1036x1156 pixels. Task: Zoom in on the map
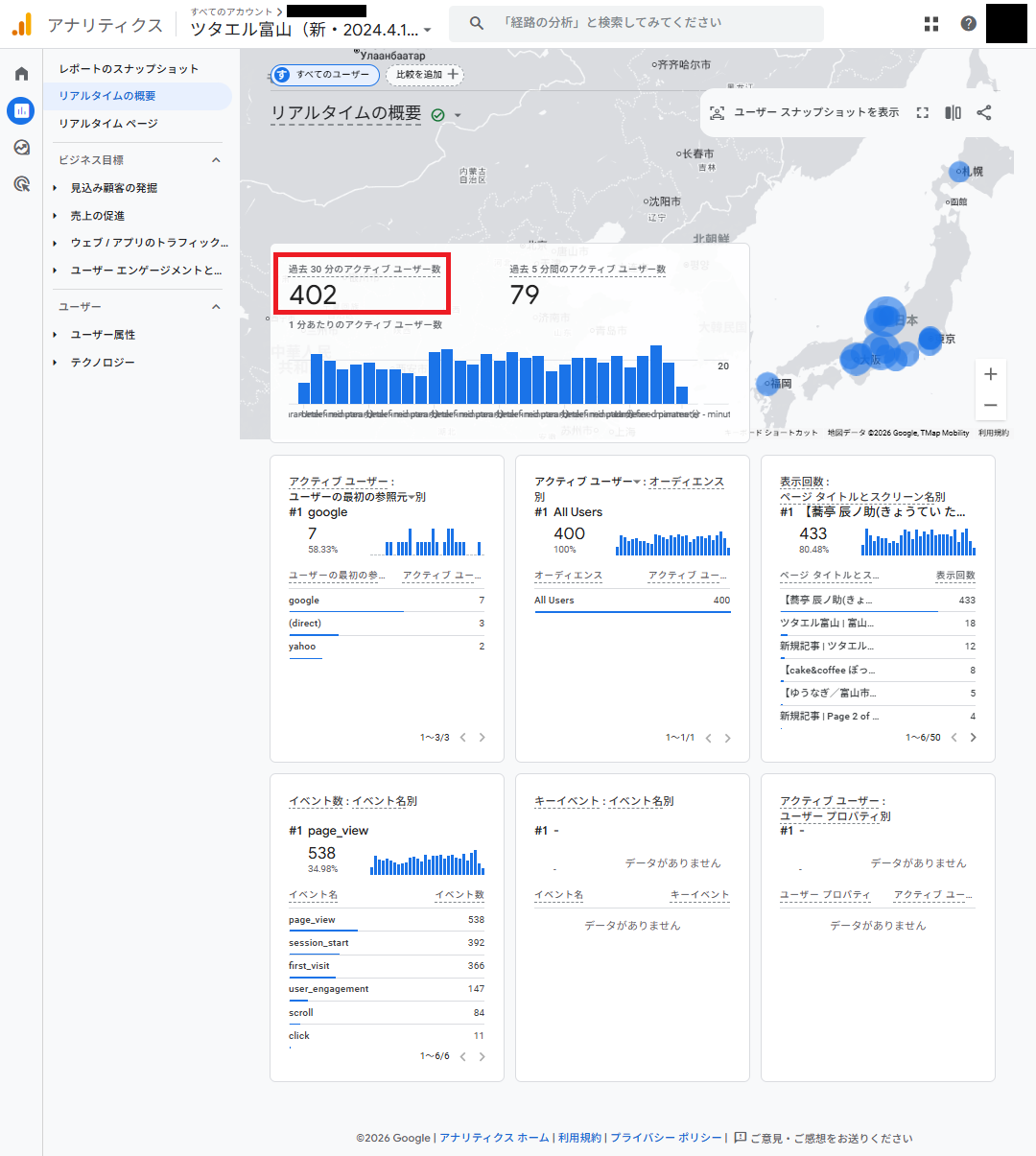pos(990,374)
